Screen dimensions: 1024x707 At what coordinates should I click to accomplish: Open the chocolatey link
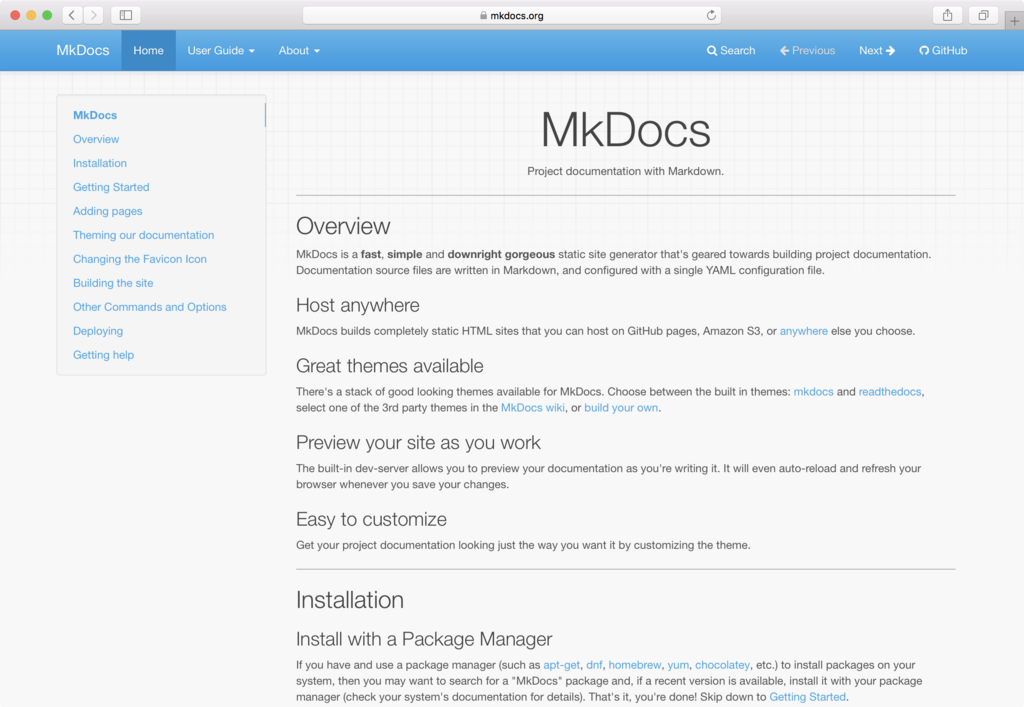click(722, 665)
